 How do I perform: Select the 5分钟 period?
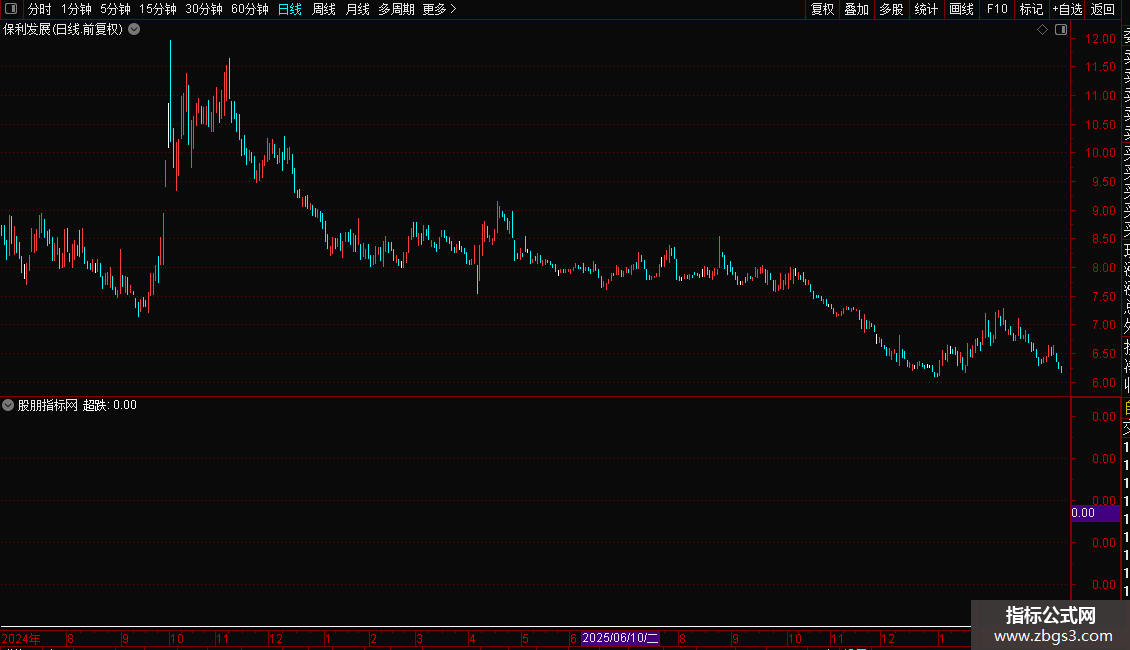coord(115,9)
